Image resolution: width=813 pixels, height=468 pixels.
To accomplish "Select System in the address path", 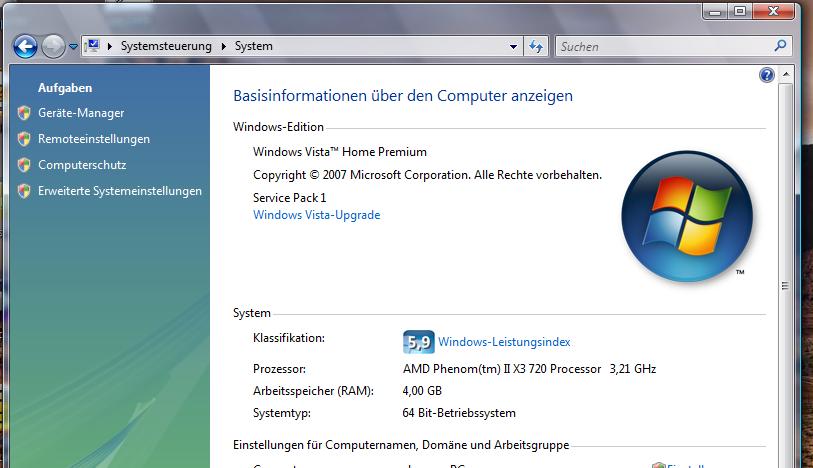I will 254,46.
